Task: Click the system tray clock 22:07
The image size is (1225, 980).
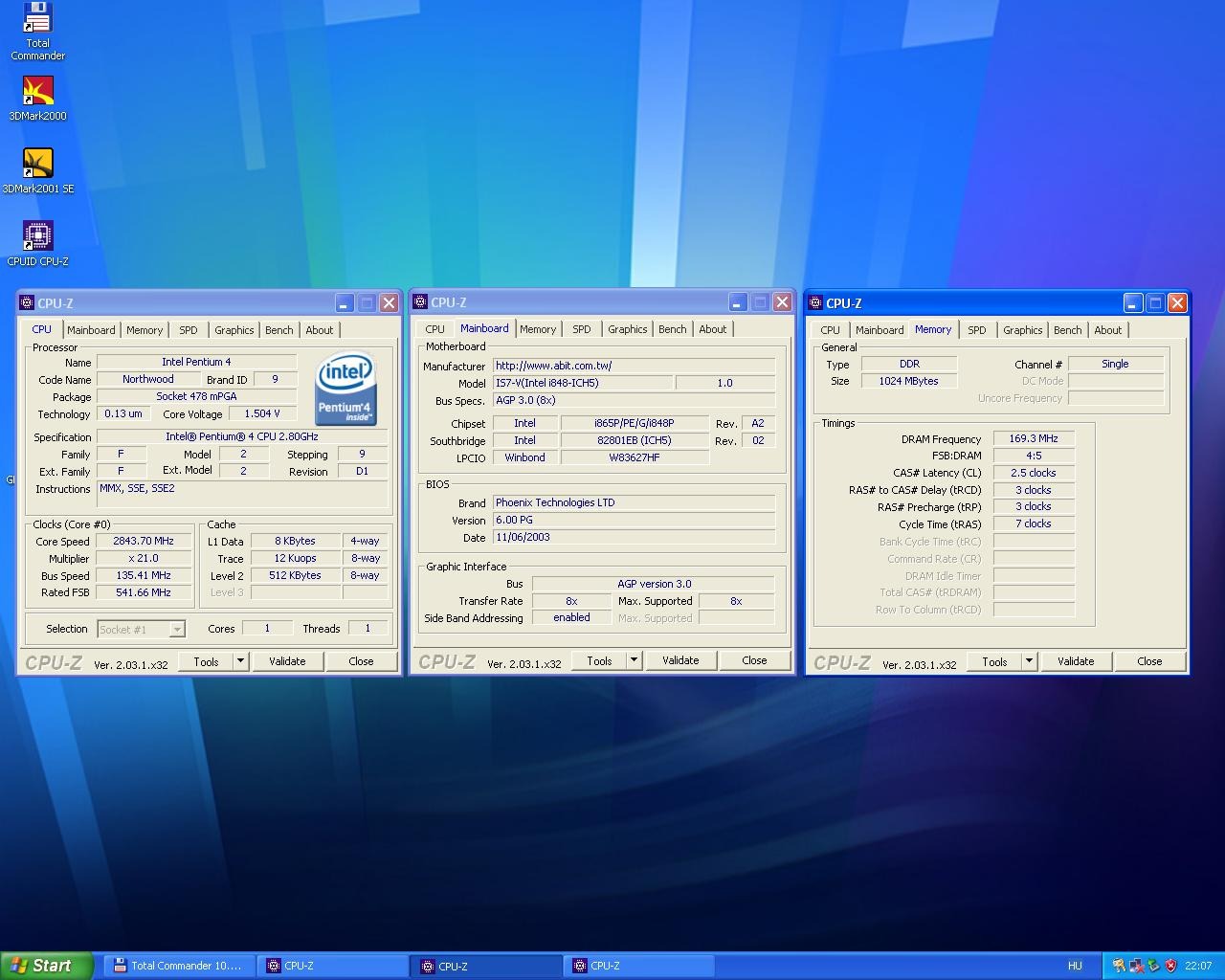Action: tap(1198, 966)
